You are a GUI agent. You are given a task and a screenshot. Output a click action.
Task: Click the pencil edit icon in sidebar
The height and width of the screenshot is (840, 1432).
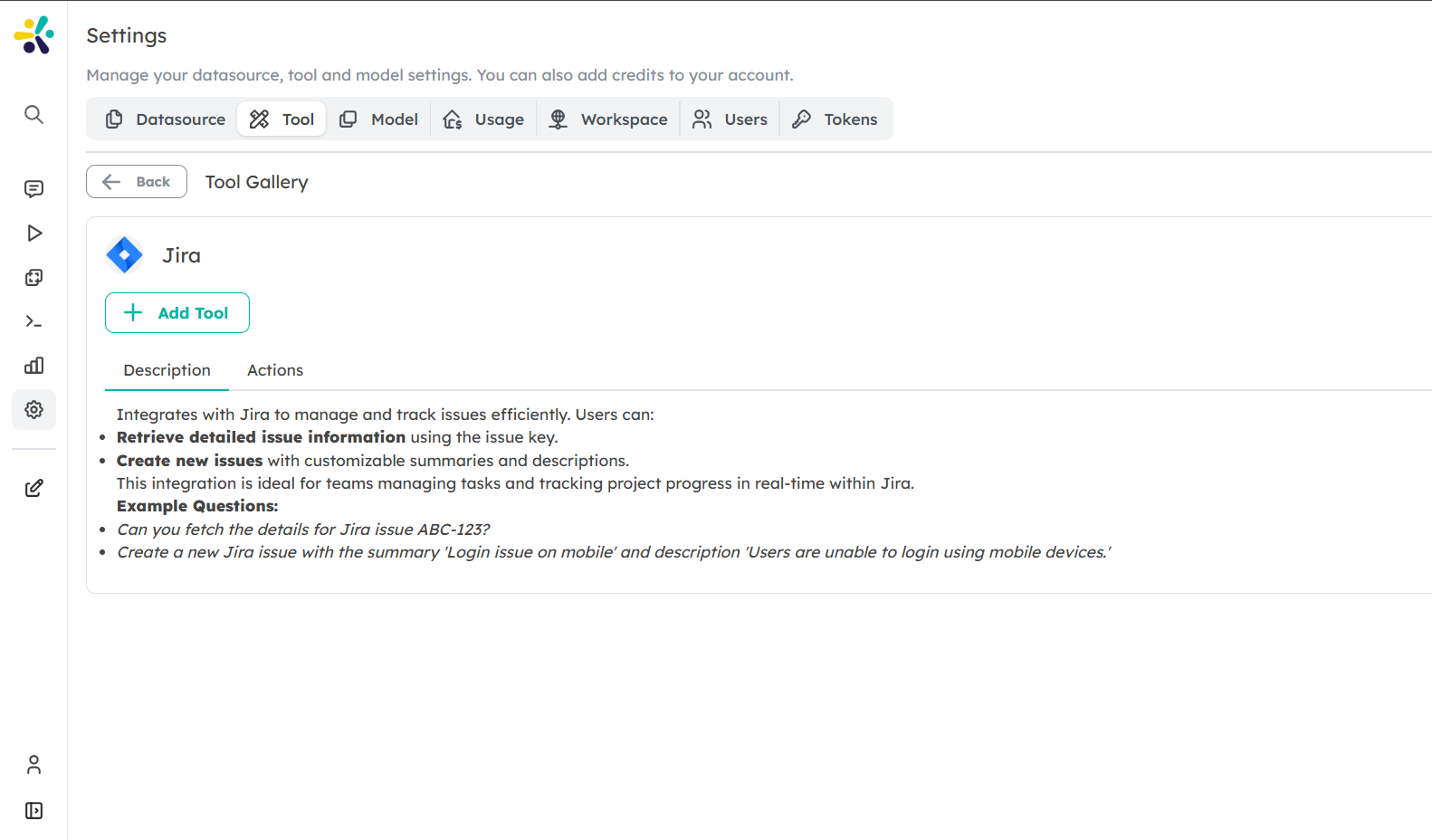[33, 488]
